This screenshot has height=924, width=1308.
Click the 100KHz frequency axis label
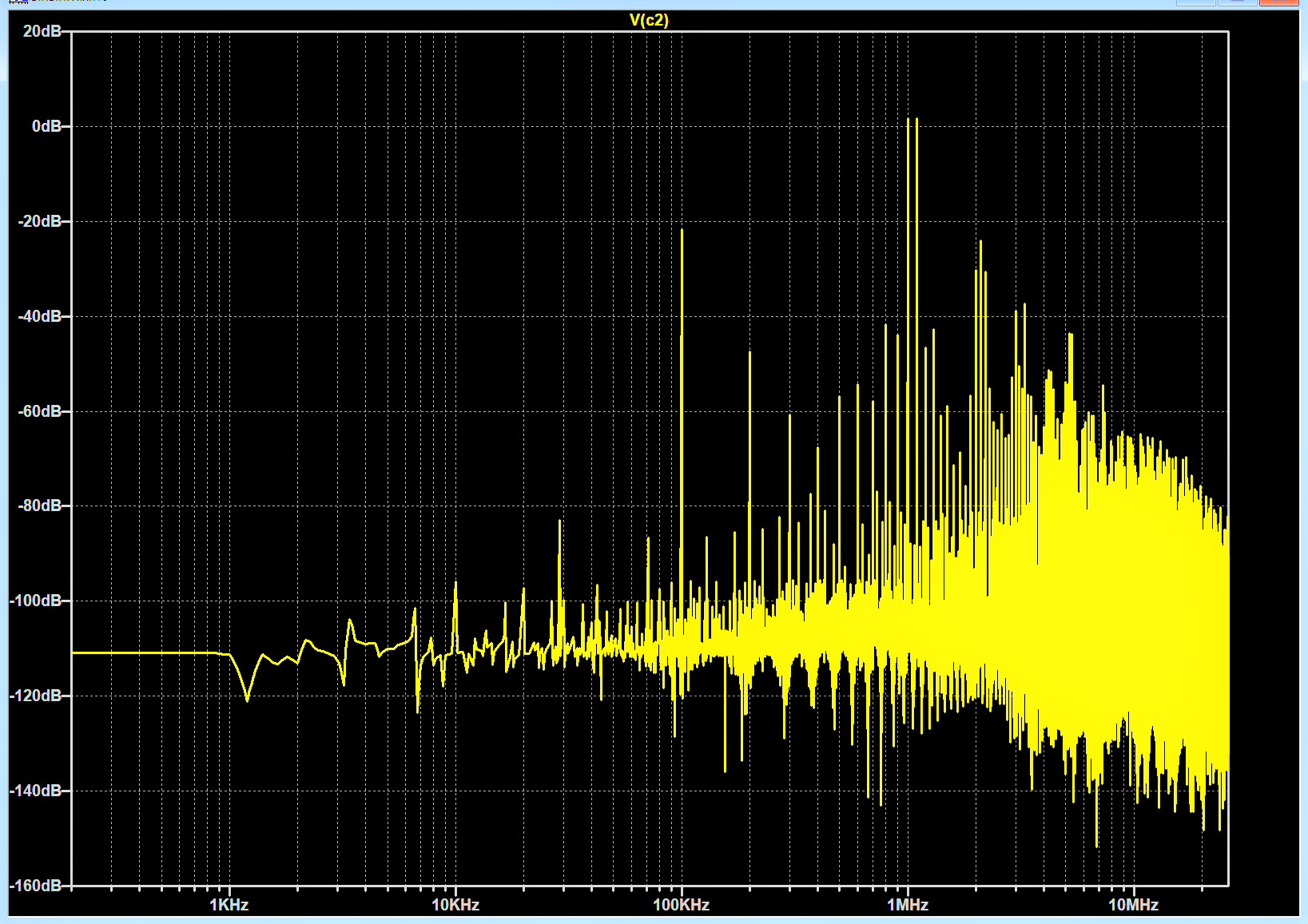681,905
